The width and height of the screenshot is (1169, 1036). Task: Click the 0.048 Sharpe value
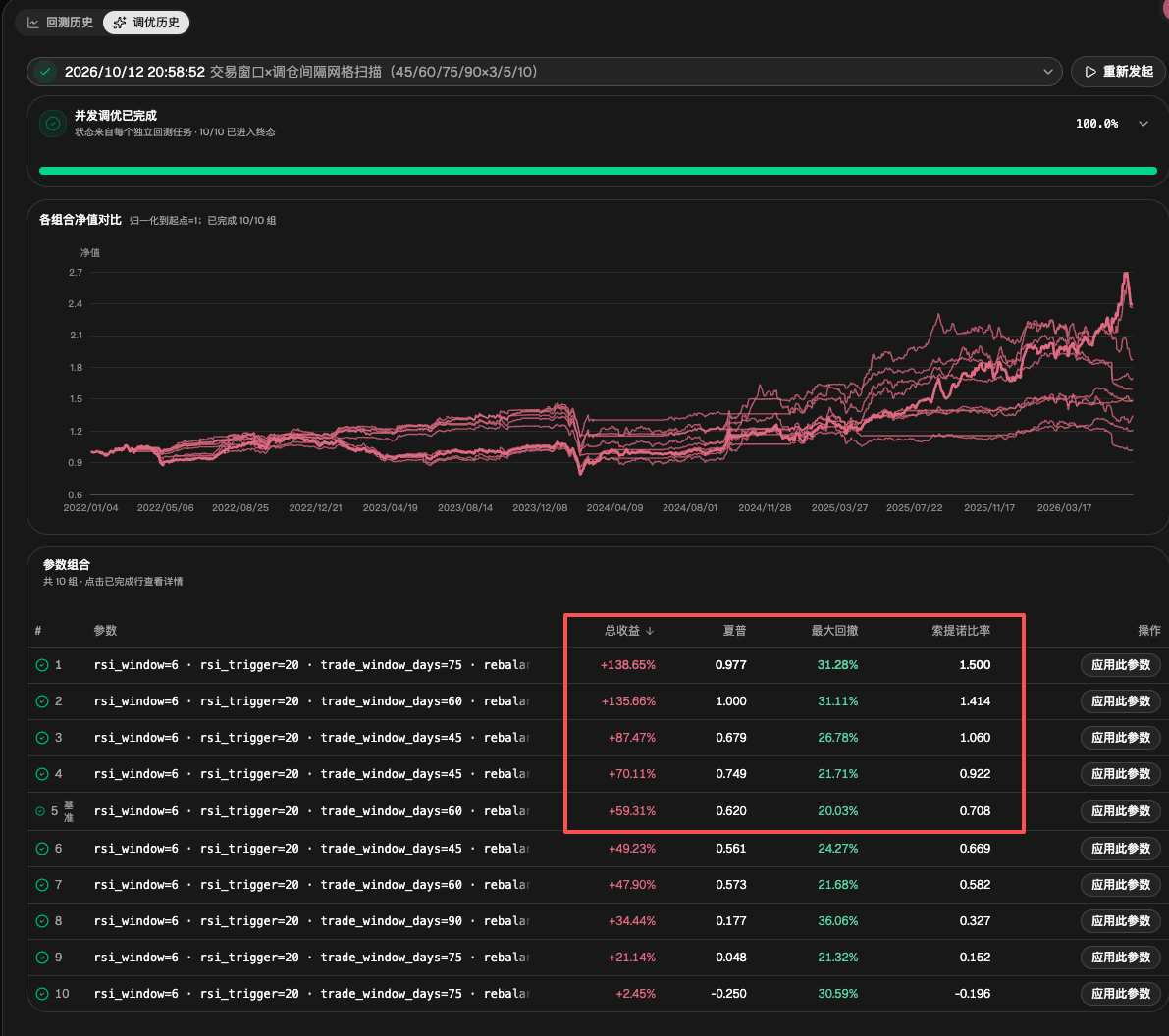730,957
